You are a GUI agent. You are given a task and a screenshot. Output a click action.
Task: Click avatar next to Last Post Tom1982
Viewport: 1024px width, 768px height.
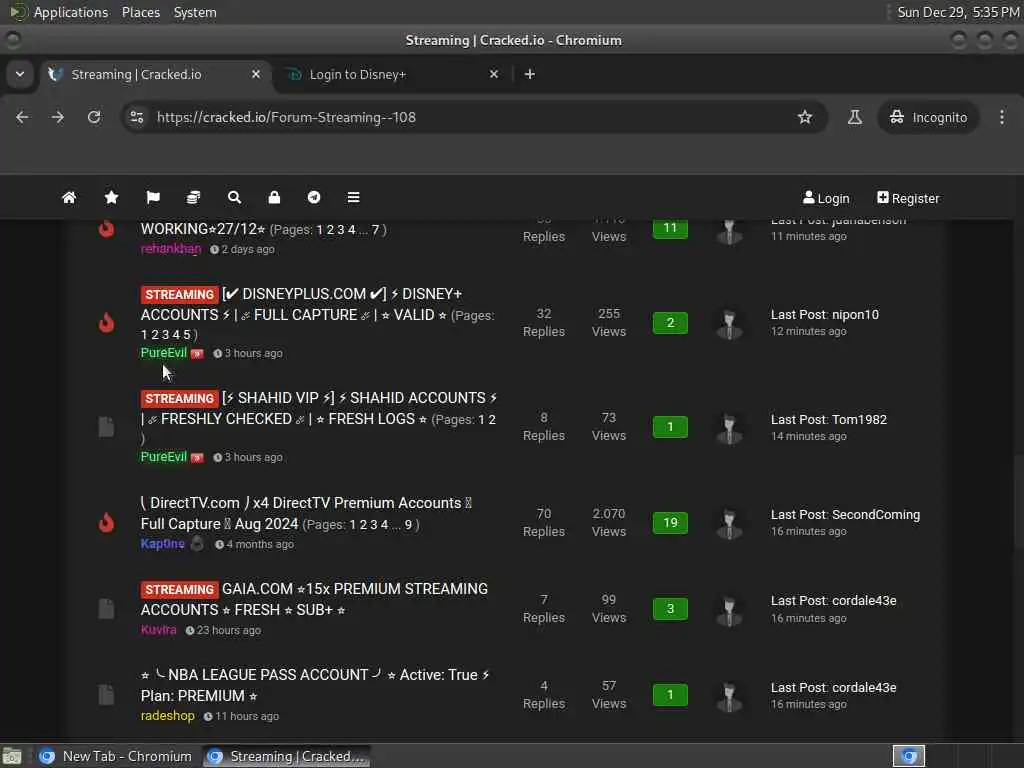[729, 428]
